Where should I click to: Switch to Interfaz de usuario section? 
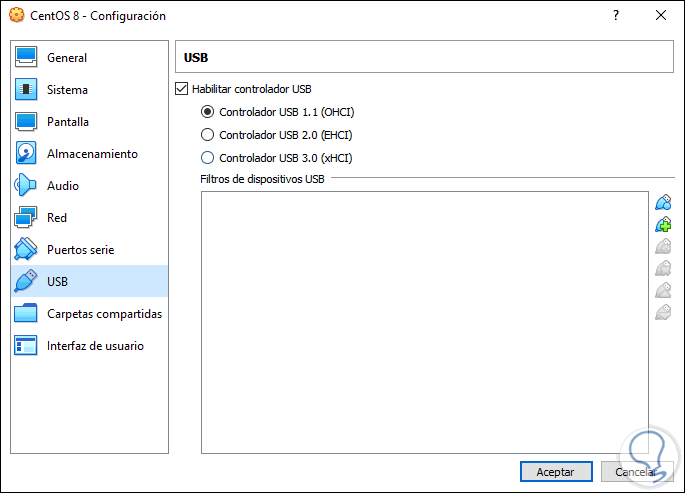tap(95, 346)
